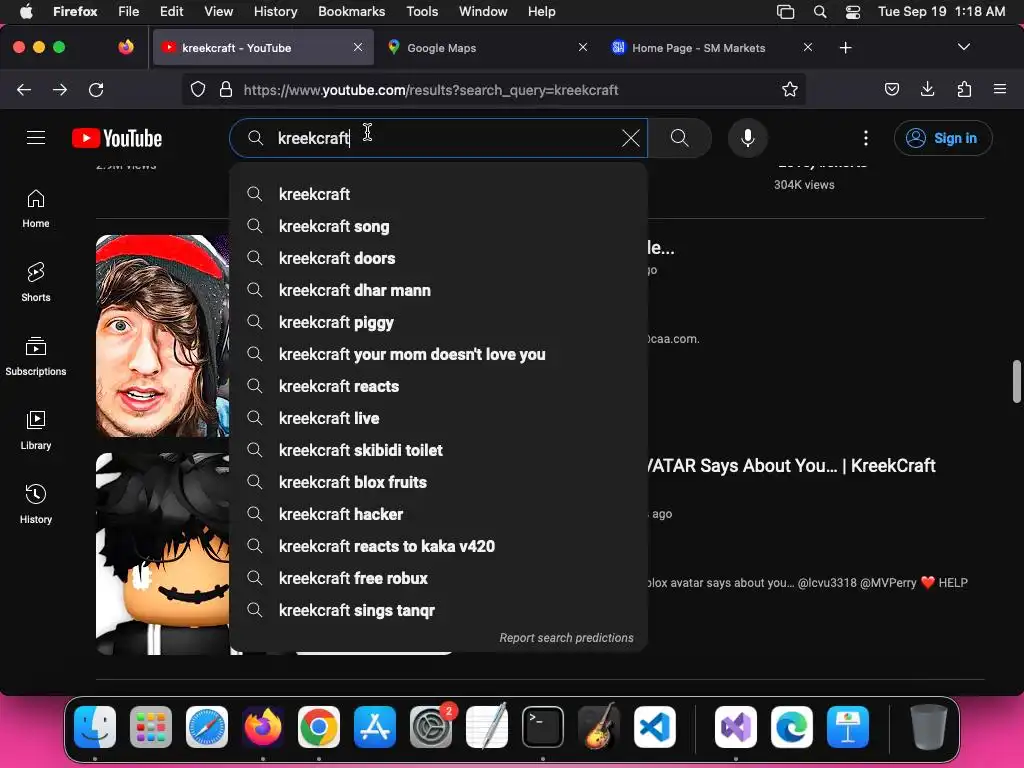Screen dimensions: 1024x768
Task: Choose suggestion kreekcraft free robux
Action: point(438,578)
